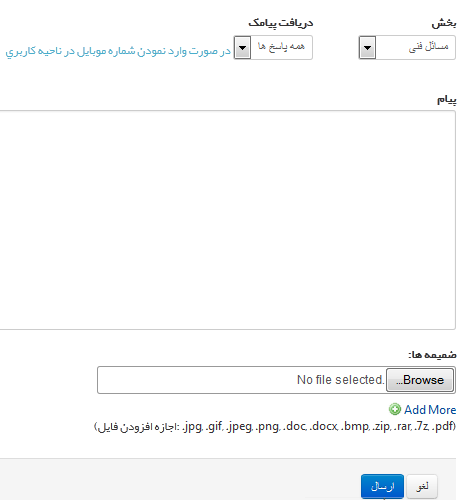This screenshot has height=500, width=459.
Task: Click the 'No file selected.' text
Action: tap(341, 380)
